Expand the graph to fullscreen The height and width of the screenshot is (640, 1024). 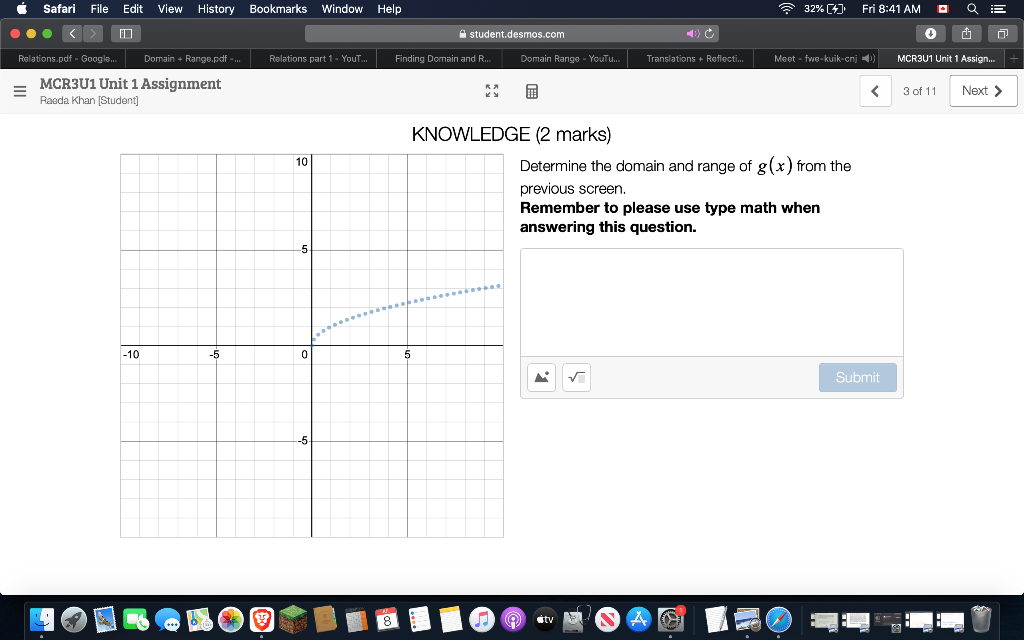coord(491,90)
